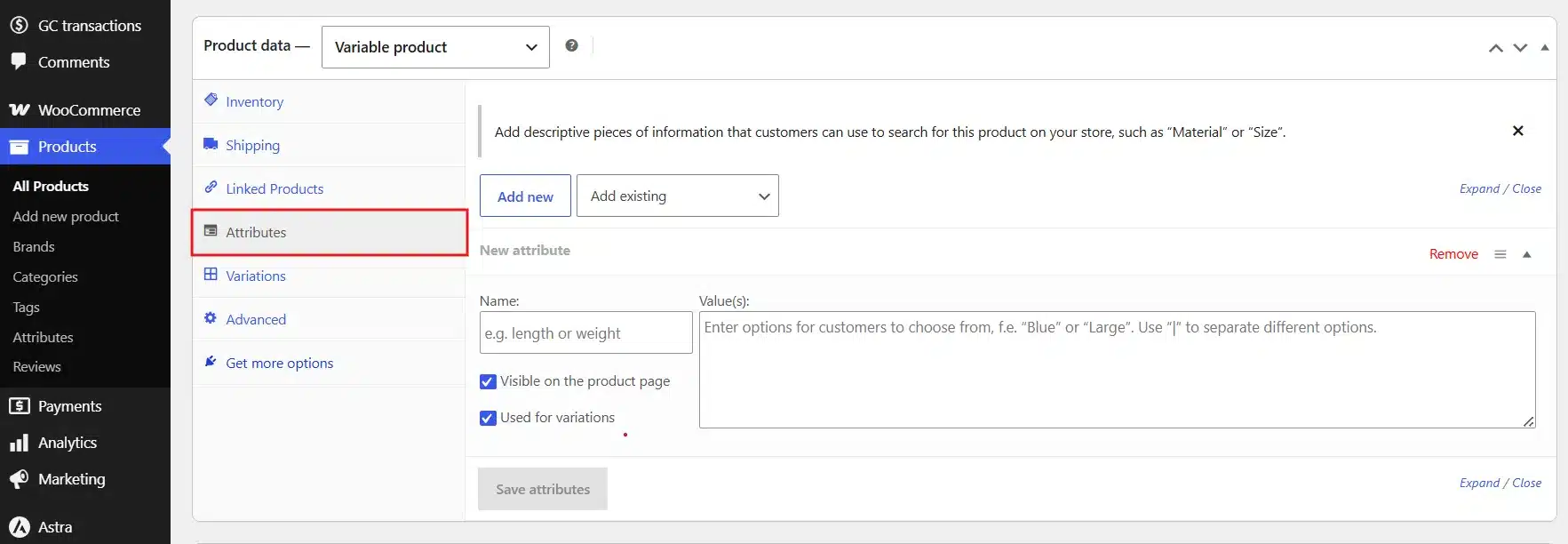Click the Marketing megaphone icon
1568x544 pixels.
(x=19, y=479)
